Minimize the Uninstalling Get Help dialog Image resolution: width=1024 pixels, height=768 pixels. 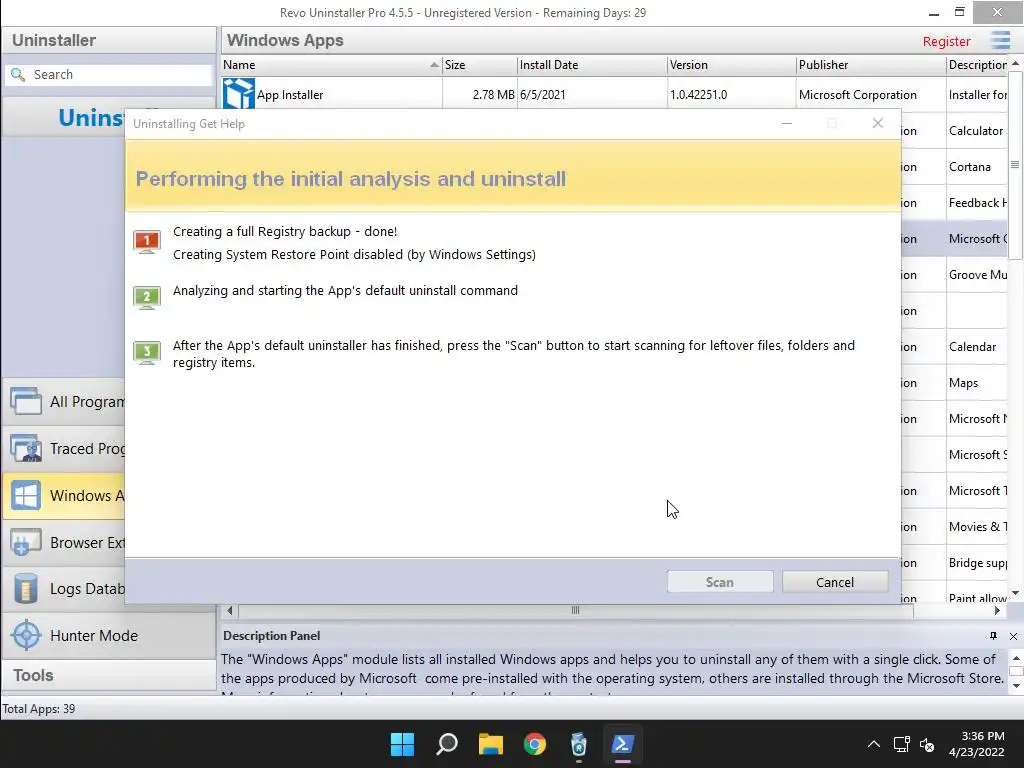click(787, 123)
